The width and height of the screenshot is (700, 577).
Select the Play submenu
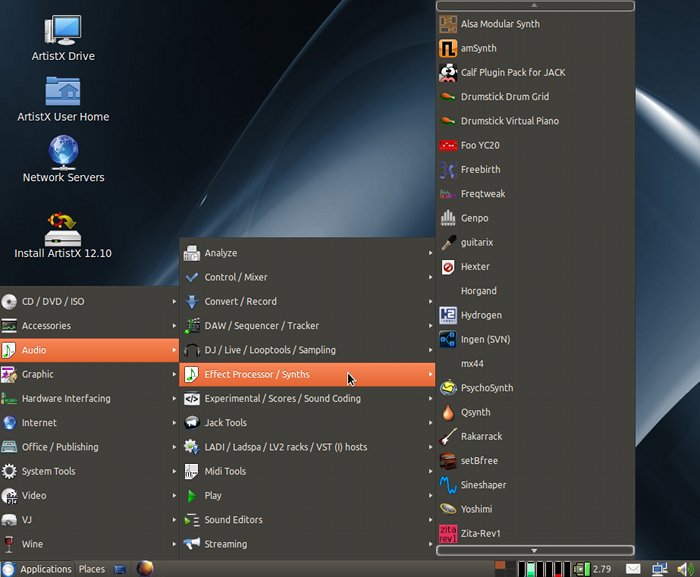pyautogui.click(x=308, y=496)
